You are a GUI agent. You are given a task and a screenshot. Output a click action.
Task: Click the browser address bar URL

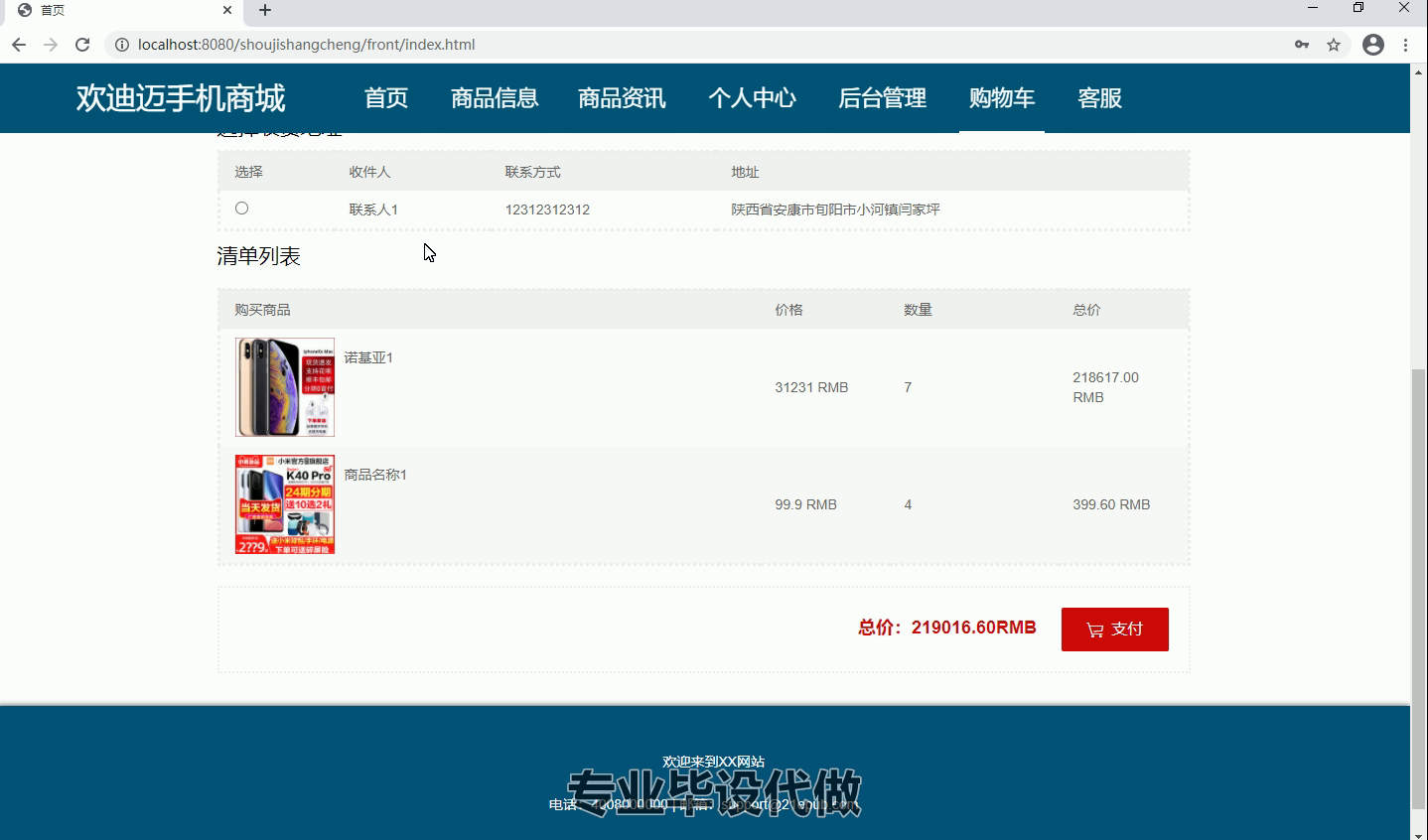(x=306, y=45)
